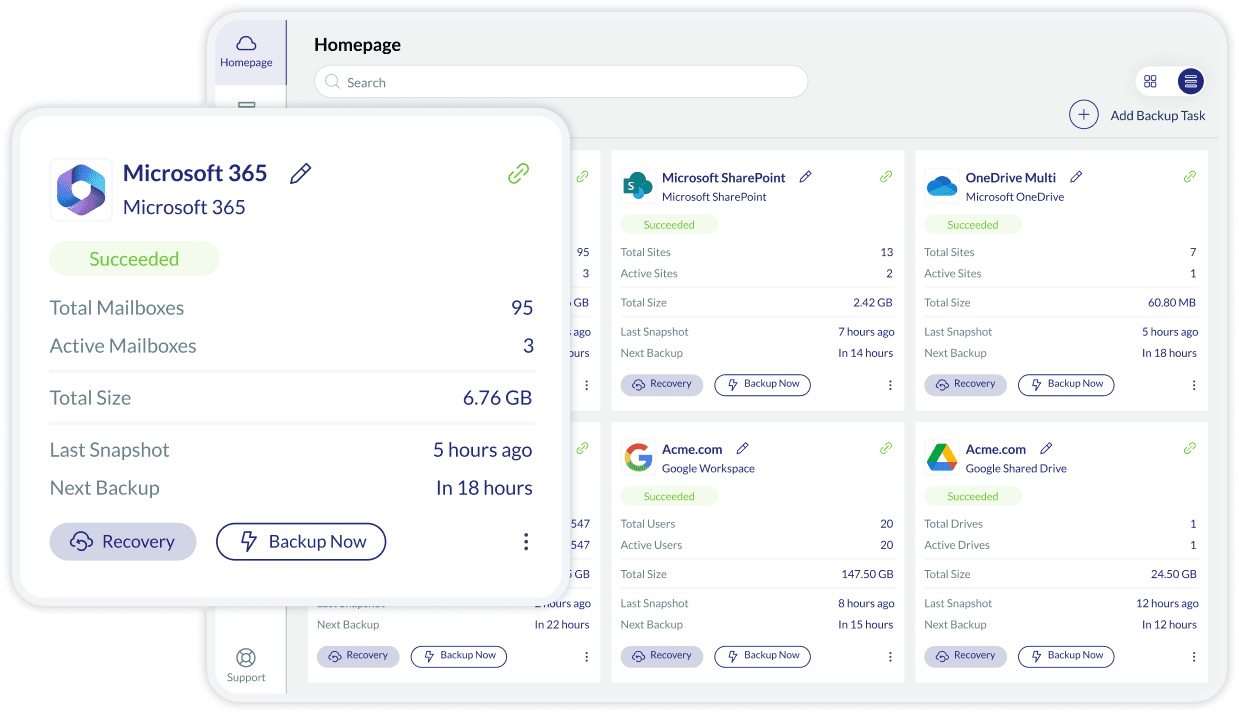
Task: Open more options on Microsoft 365 card
Action: [526, 542]
